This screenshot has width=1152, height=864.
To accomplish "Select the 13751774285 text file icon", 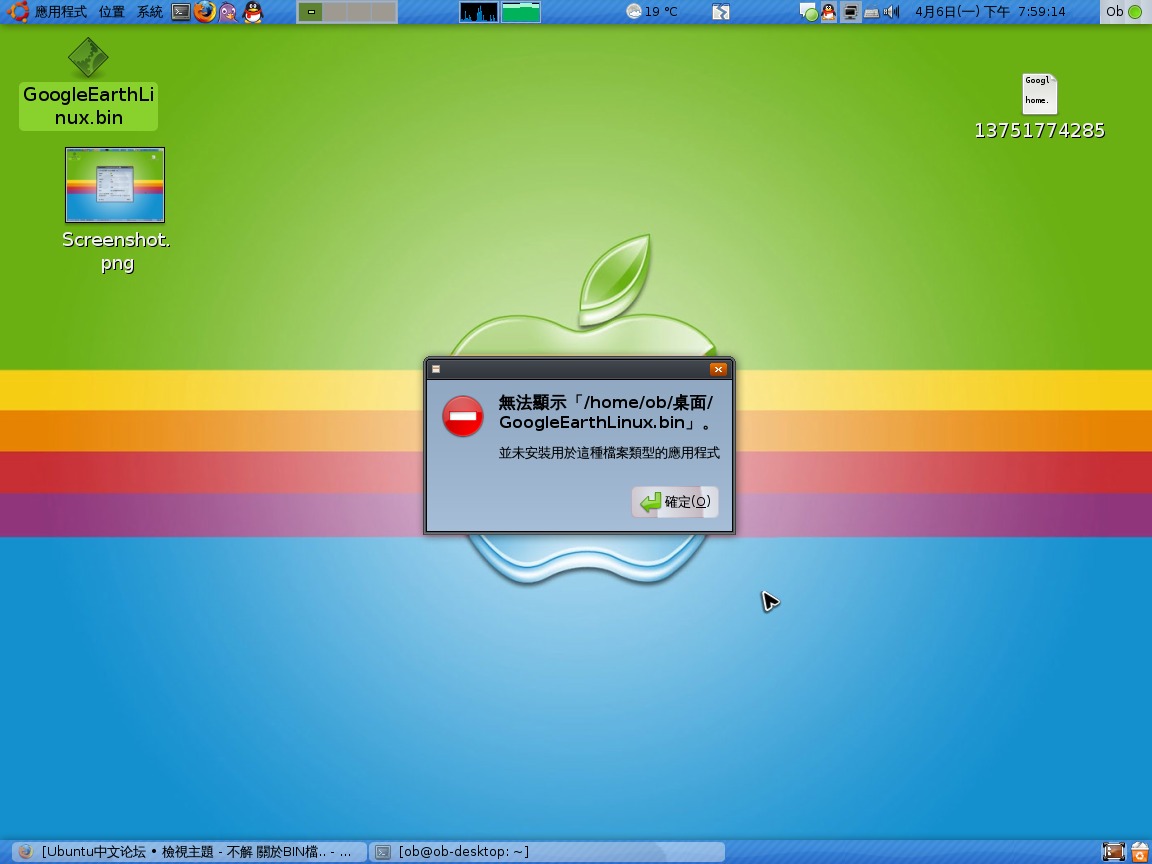I will coord(1040,93).
